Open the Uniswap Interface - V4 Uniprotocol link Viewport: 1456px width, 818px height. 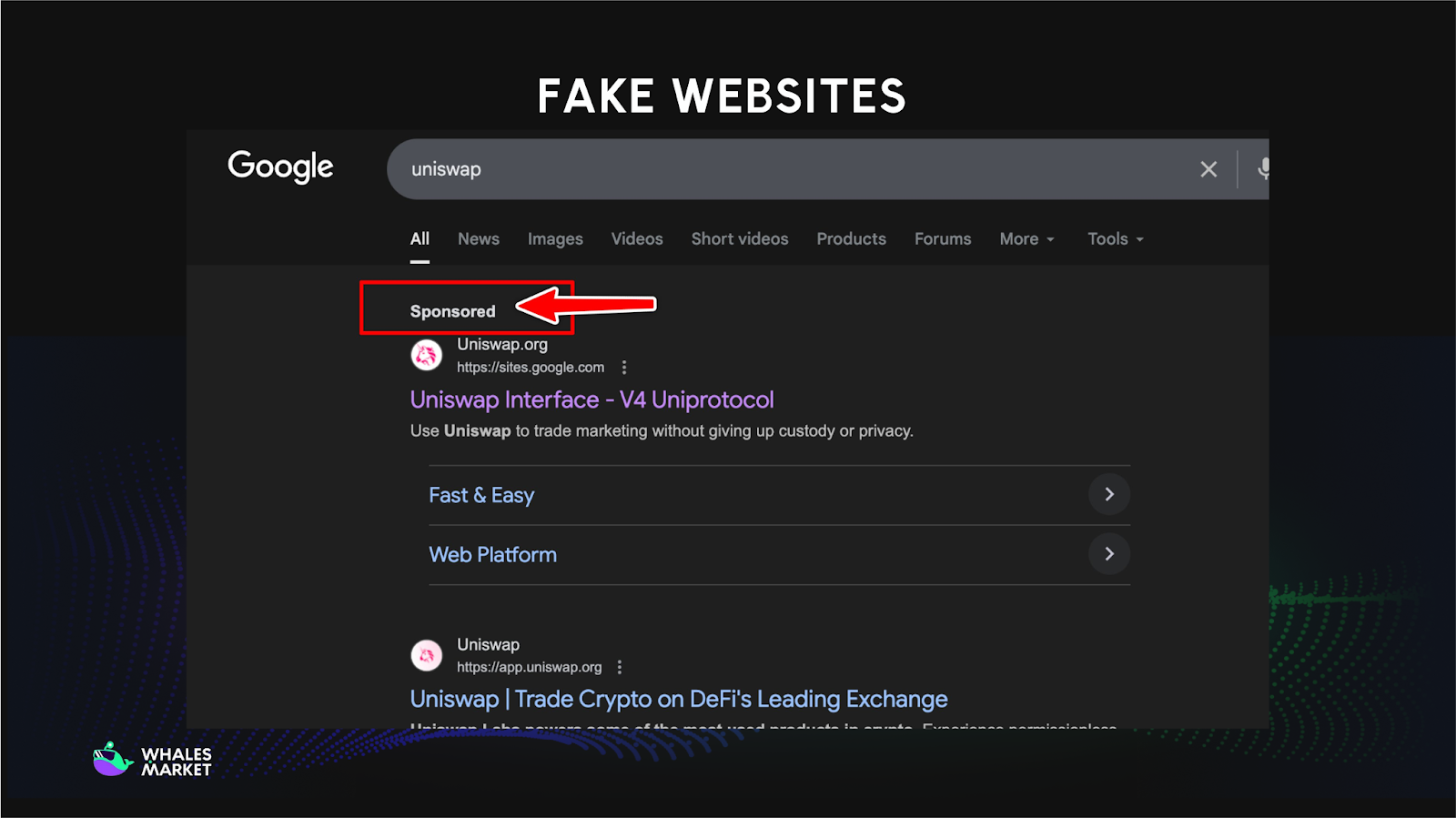(591, 399)
